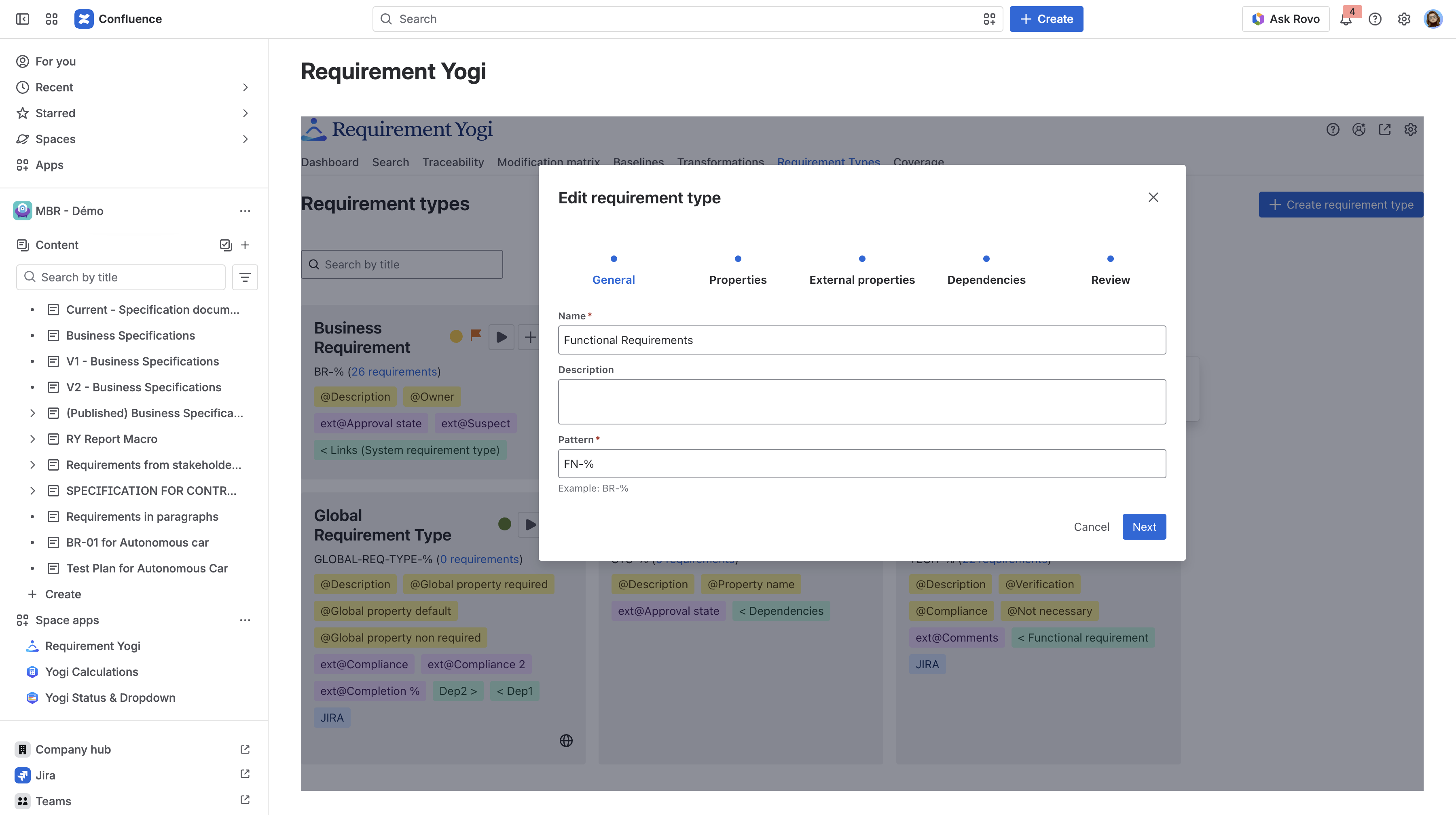Open the user profile avatar
Screen dimensions: 1456x815
point(1433,19)
